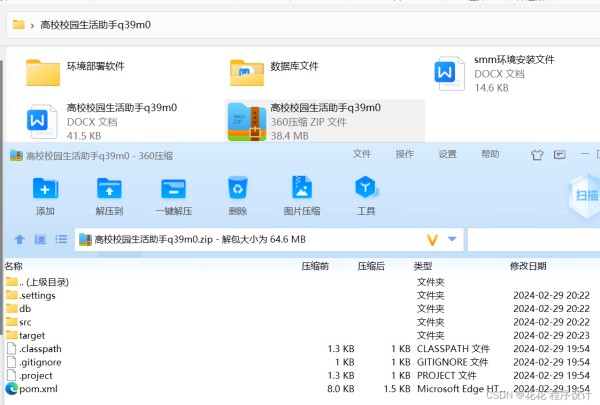Viewport: 600px width, 405px height.
Task: Select the db folder in the archive
Action: point(18,309)
